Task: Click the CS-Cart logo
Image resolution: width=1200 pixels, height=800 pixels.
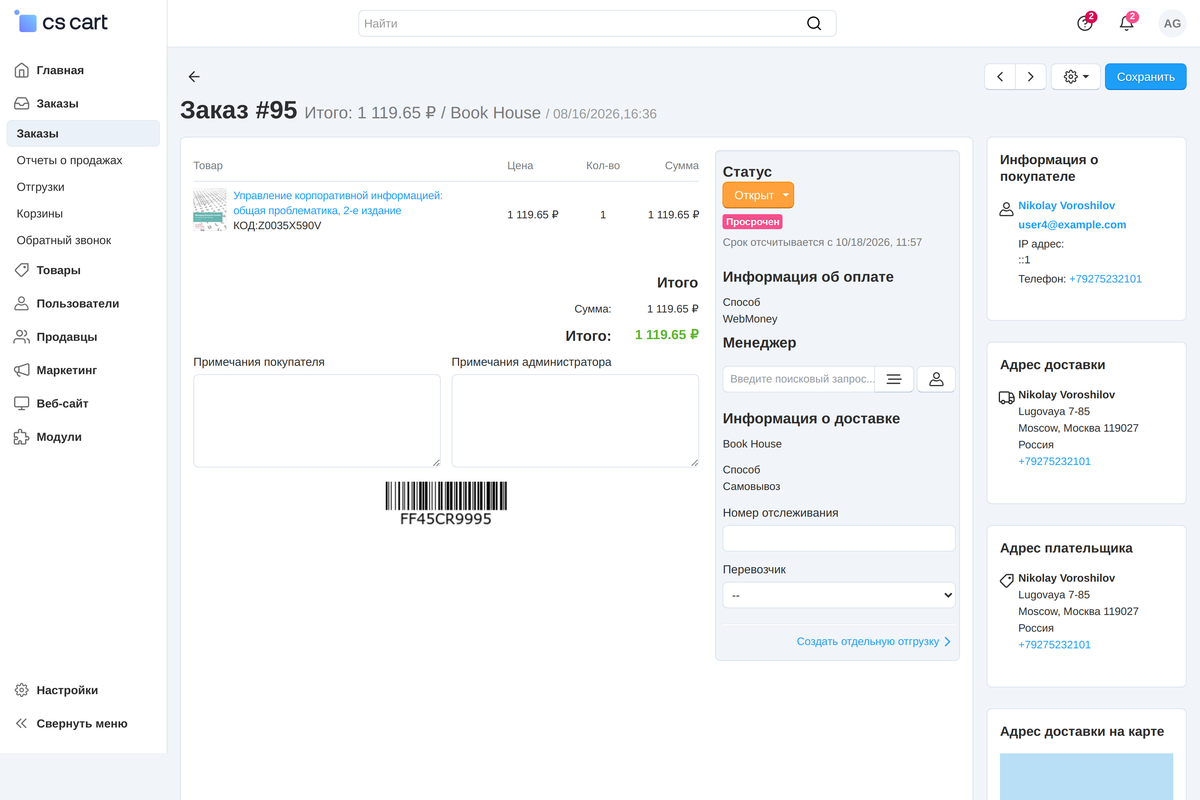Action: point(61,22)
